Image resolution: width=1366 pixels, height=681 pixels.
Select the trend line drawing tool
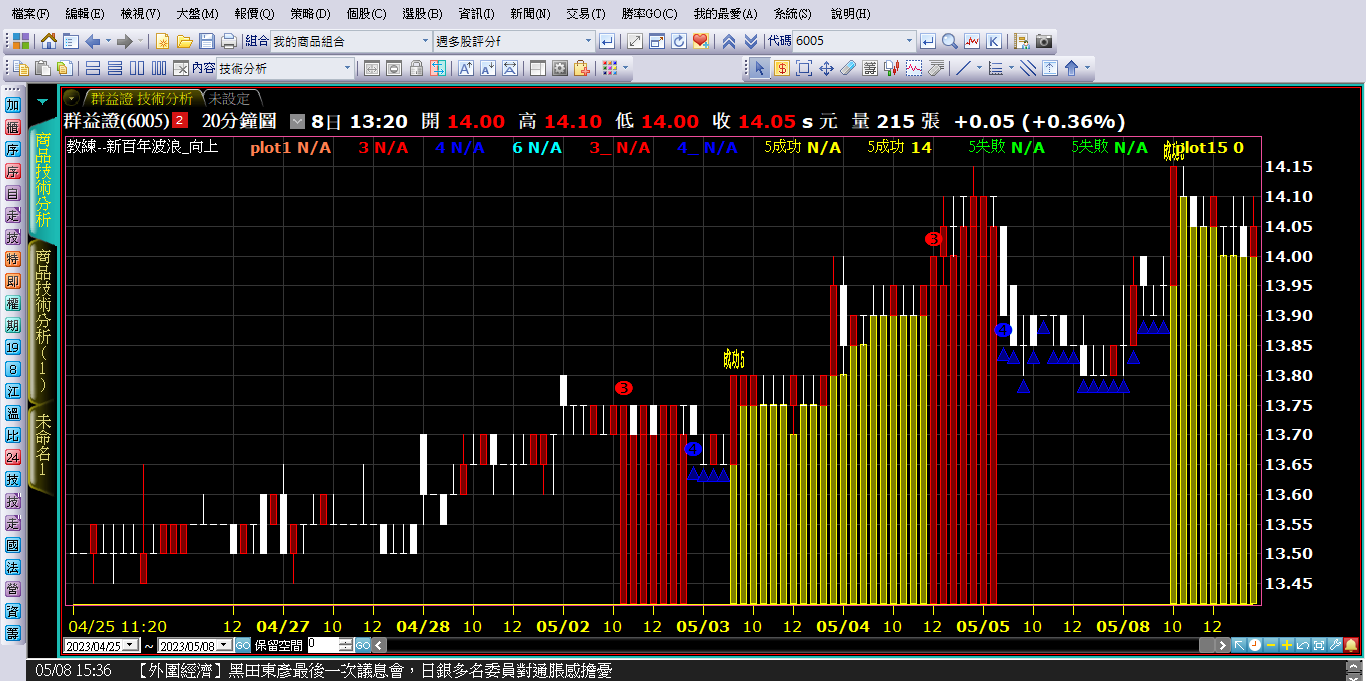(963, 68)
